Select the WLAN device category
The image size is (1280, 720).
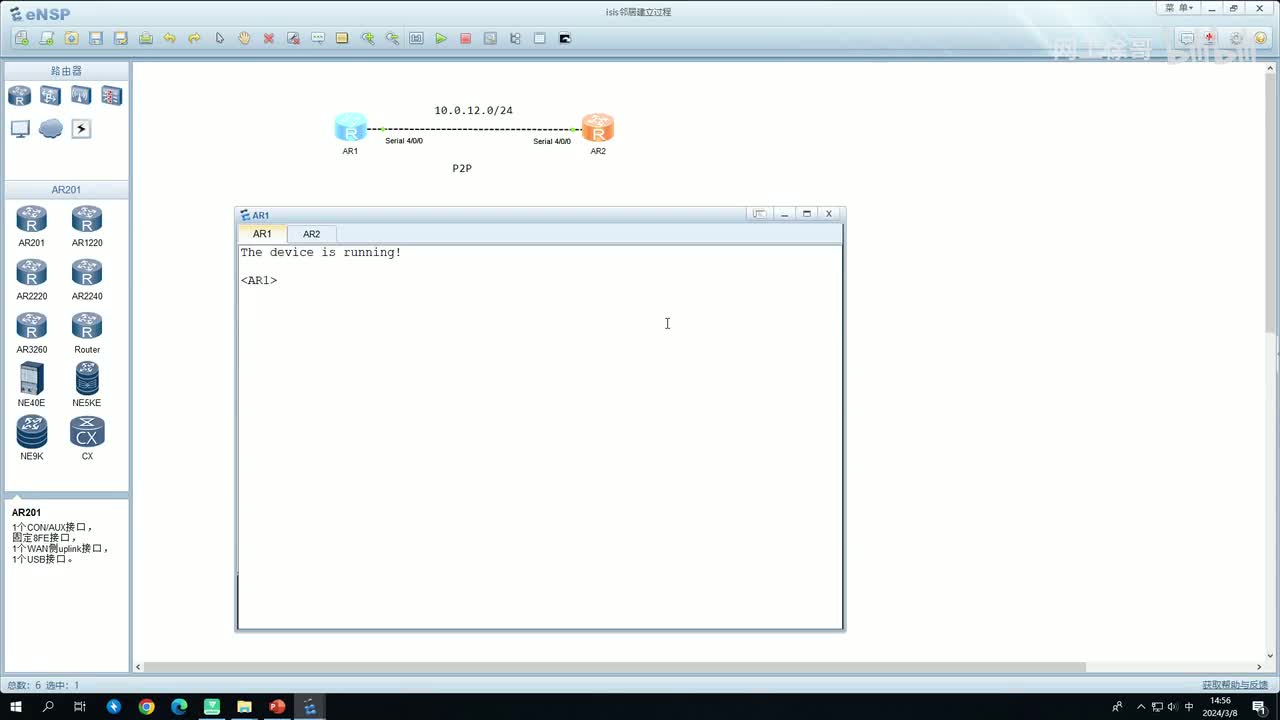point(81,96)
